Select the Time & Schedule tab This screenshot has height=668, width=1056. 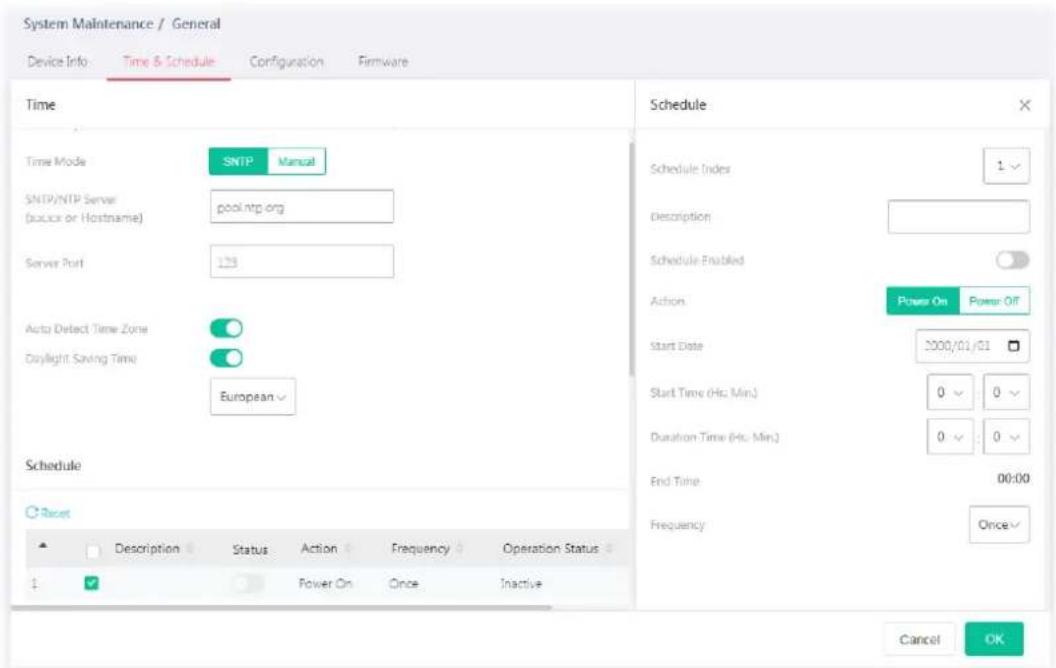[x=168, y=61]
